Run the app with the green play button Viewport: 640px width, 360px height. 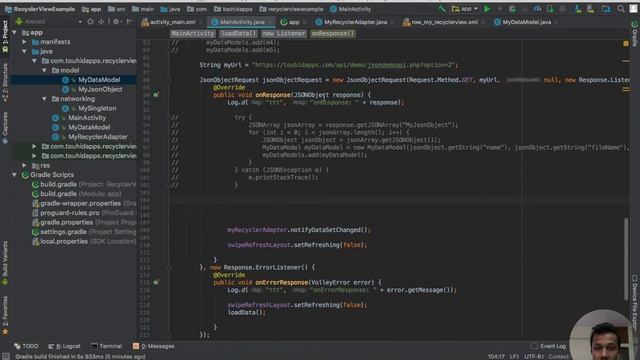[487, 9]
